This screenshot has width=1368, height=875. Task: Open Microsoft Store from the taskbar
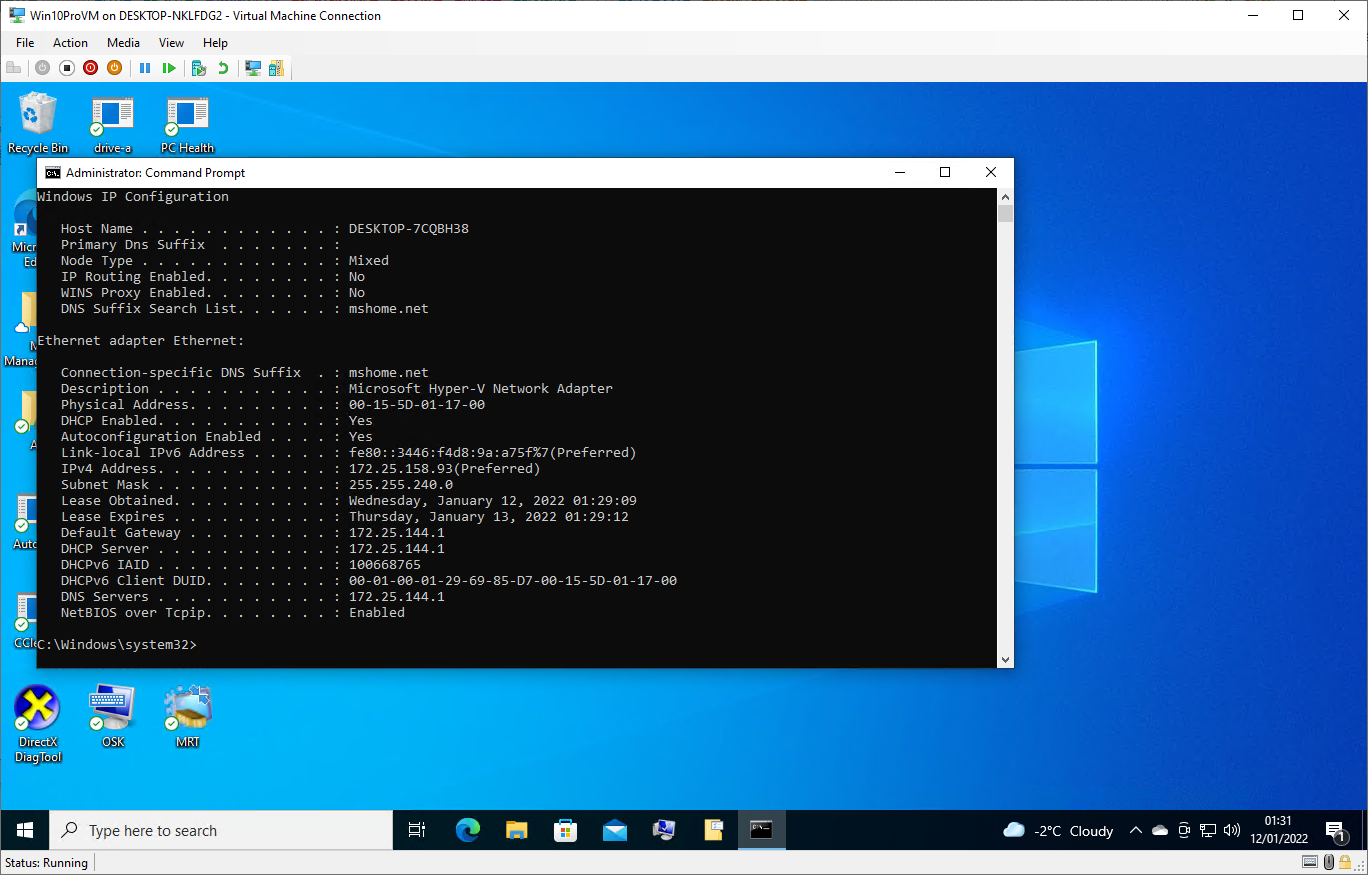[565, 830]
